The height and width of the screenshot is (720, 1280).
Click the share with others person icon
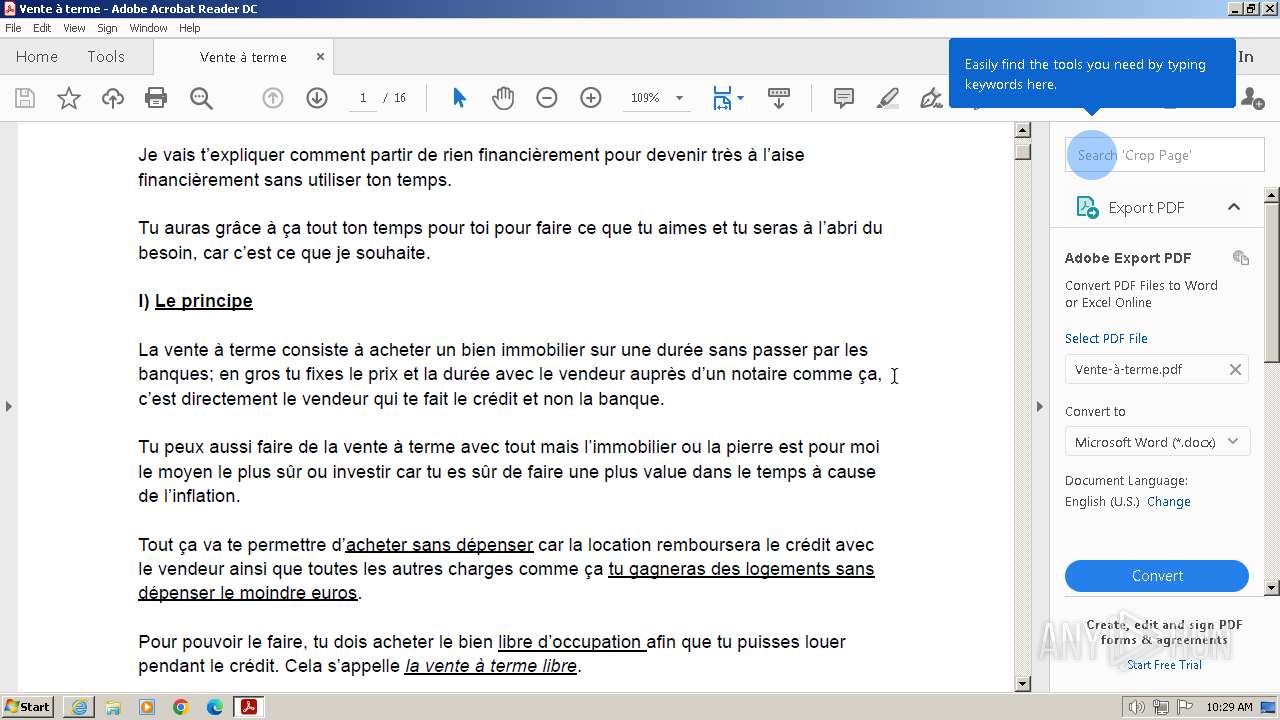1251,98
